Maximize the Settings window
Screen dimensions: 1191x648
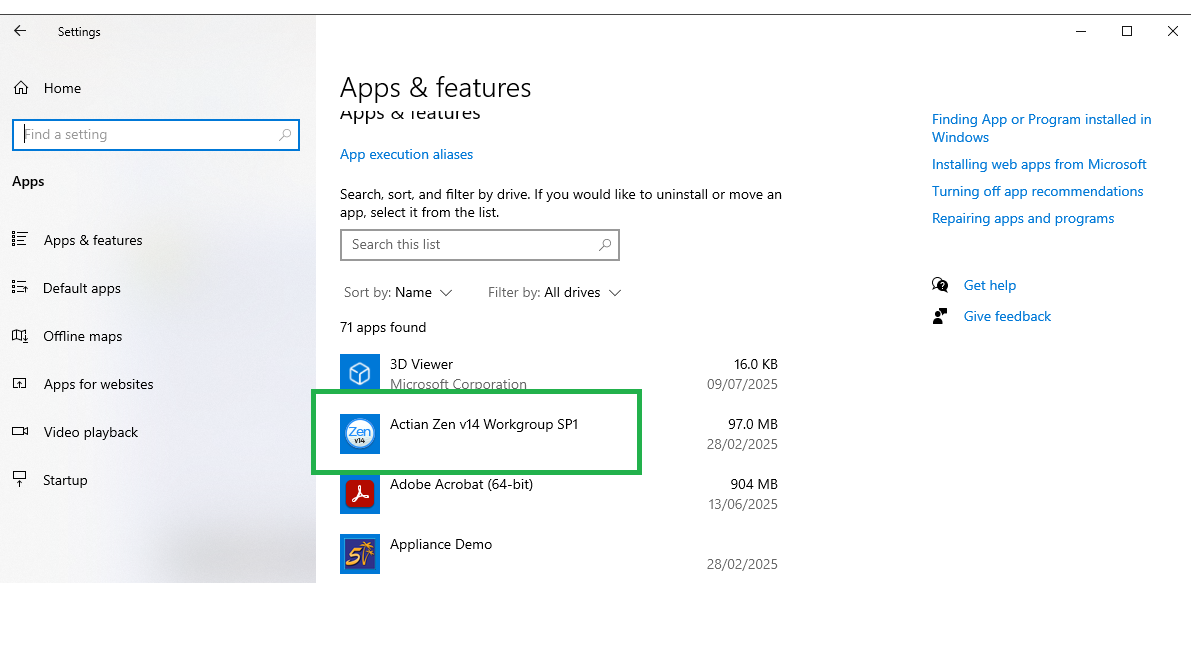point(1127,31)
